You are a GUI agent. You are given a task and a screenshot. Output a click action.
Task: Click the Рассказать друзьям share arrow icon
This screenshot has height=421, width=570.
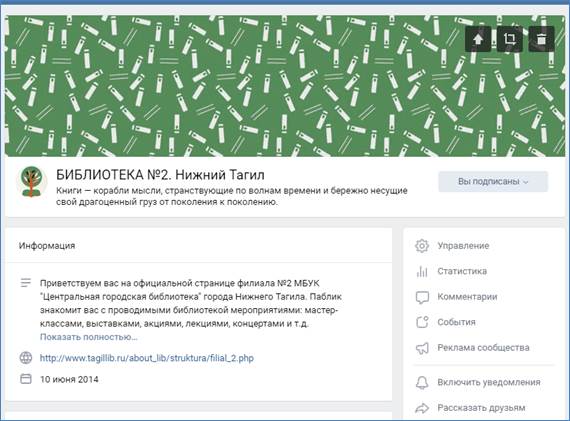422,408
